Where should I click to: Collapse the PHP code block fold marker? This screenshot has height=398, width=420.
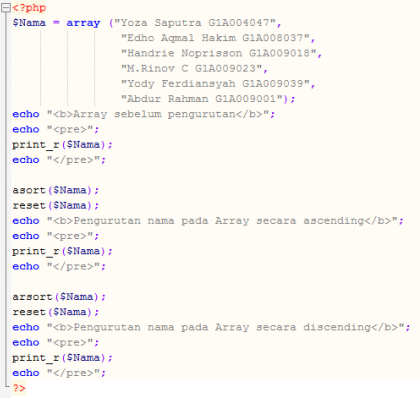(x=6, y=8)
